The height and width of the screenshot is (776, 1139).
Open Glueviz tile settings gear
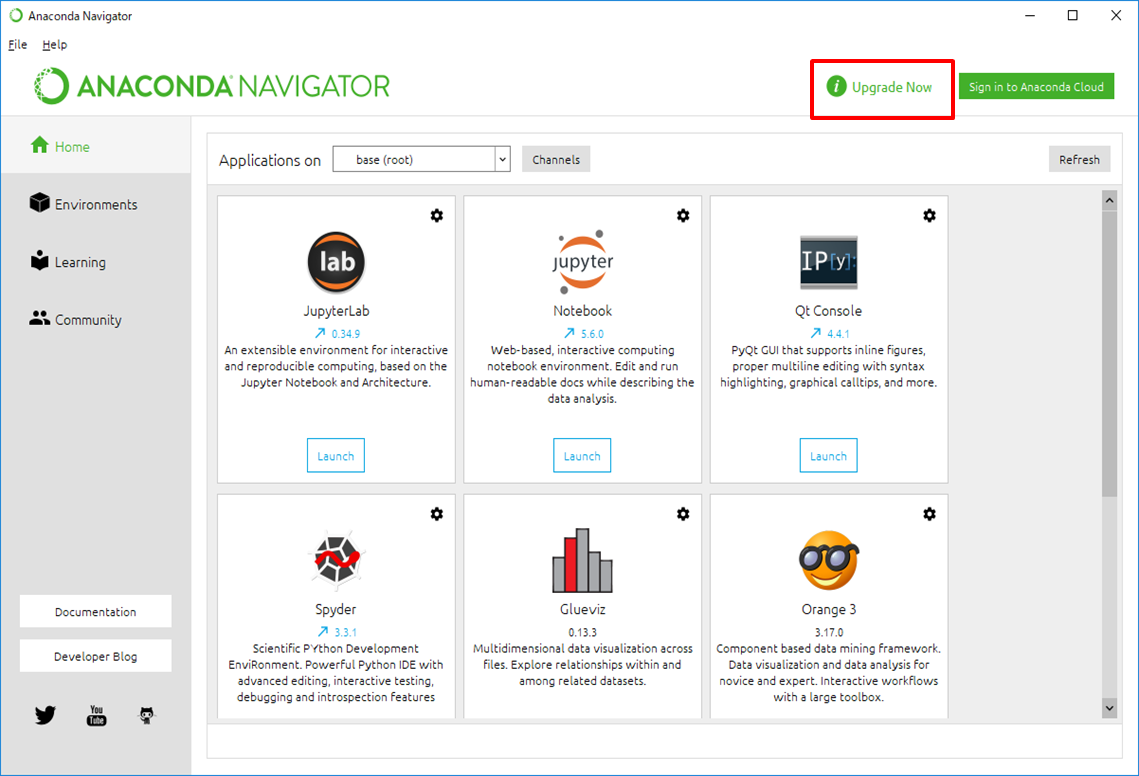point(683,514)
